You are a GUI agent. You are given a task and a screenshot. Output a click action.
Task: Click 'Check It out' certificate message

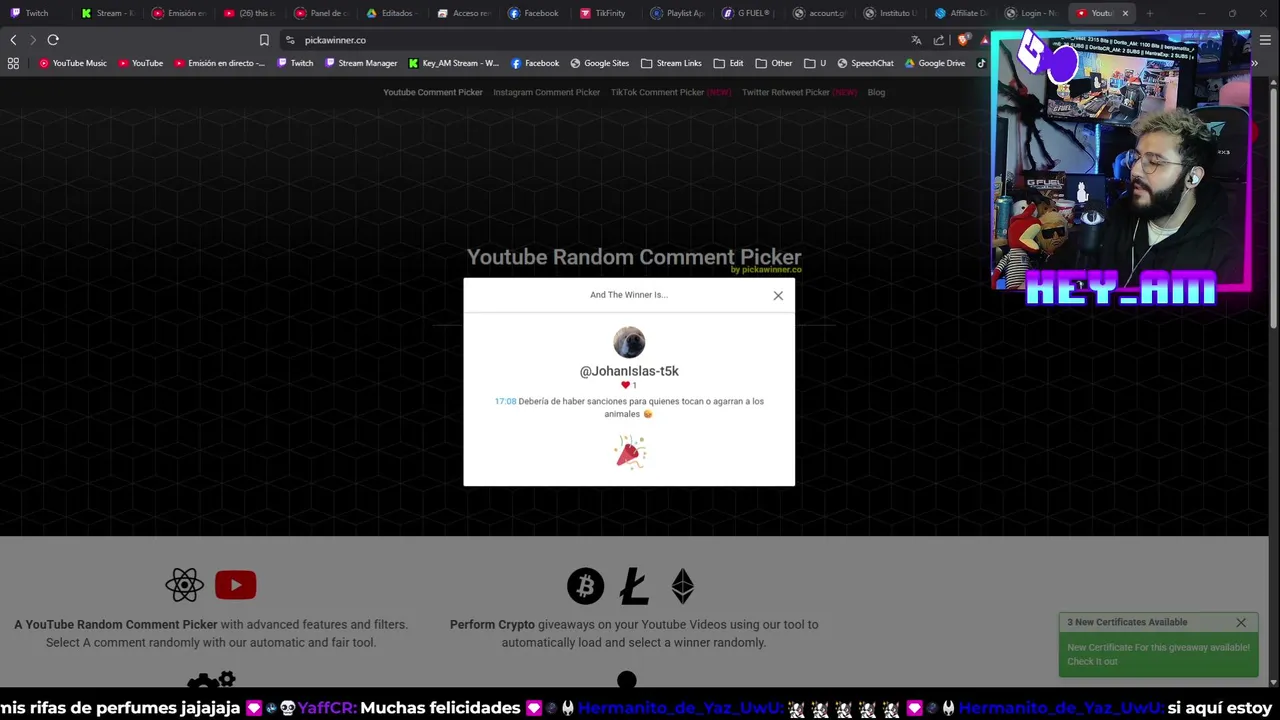click(1158, 654)
